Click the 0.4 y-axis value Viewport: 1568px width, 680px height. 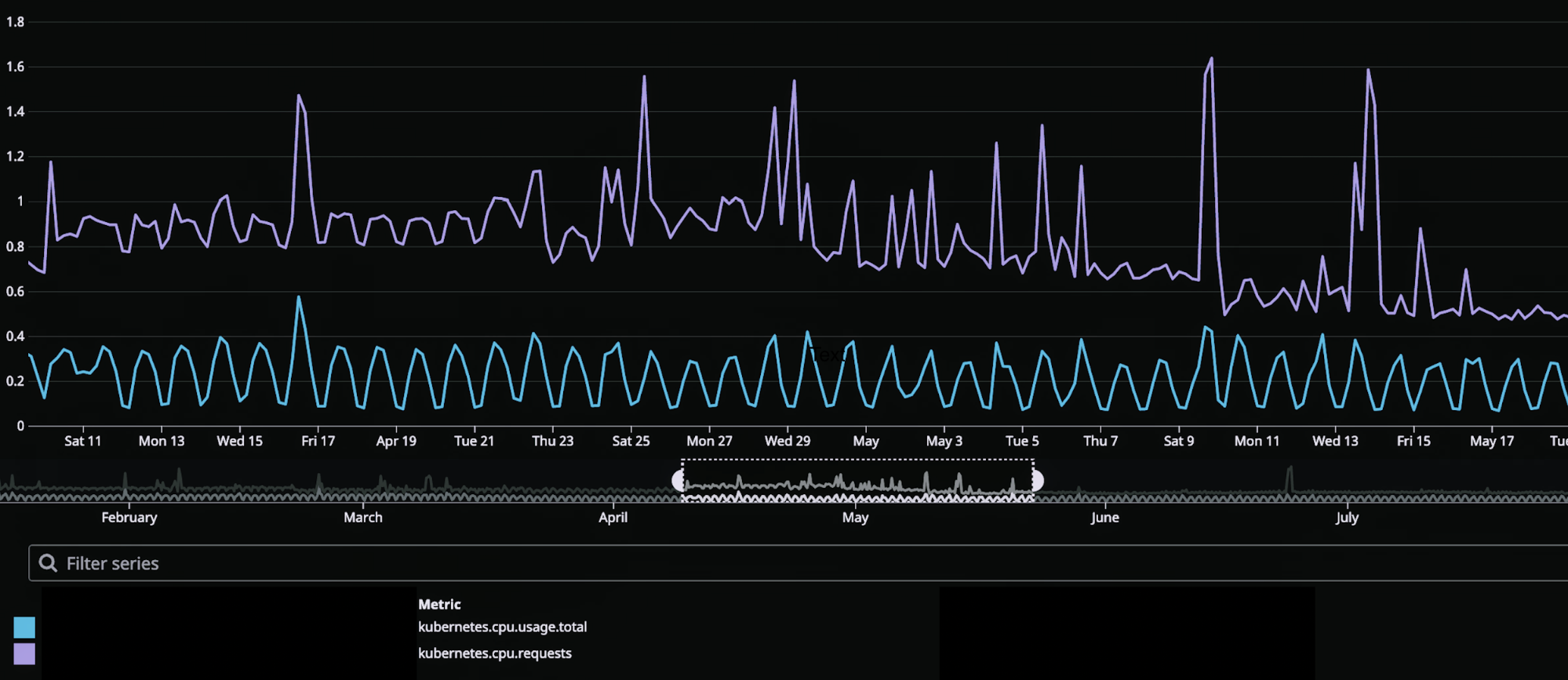coord(15,336)
